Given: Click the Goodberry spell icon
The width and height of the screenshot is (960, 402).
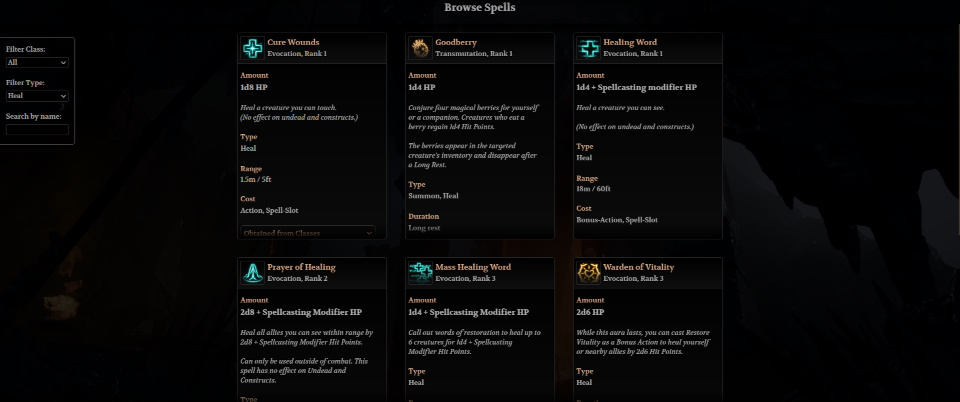Looking at the screenshot, I should click(420, 48).
